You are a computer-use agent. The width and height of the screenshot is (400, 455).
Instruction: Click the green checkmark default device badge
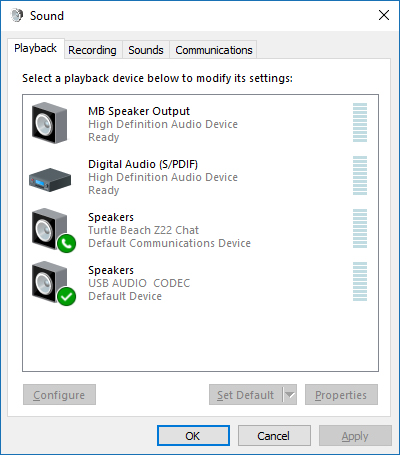click(x=66, y=296)
